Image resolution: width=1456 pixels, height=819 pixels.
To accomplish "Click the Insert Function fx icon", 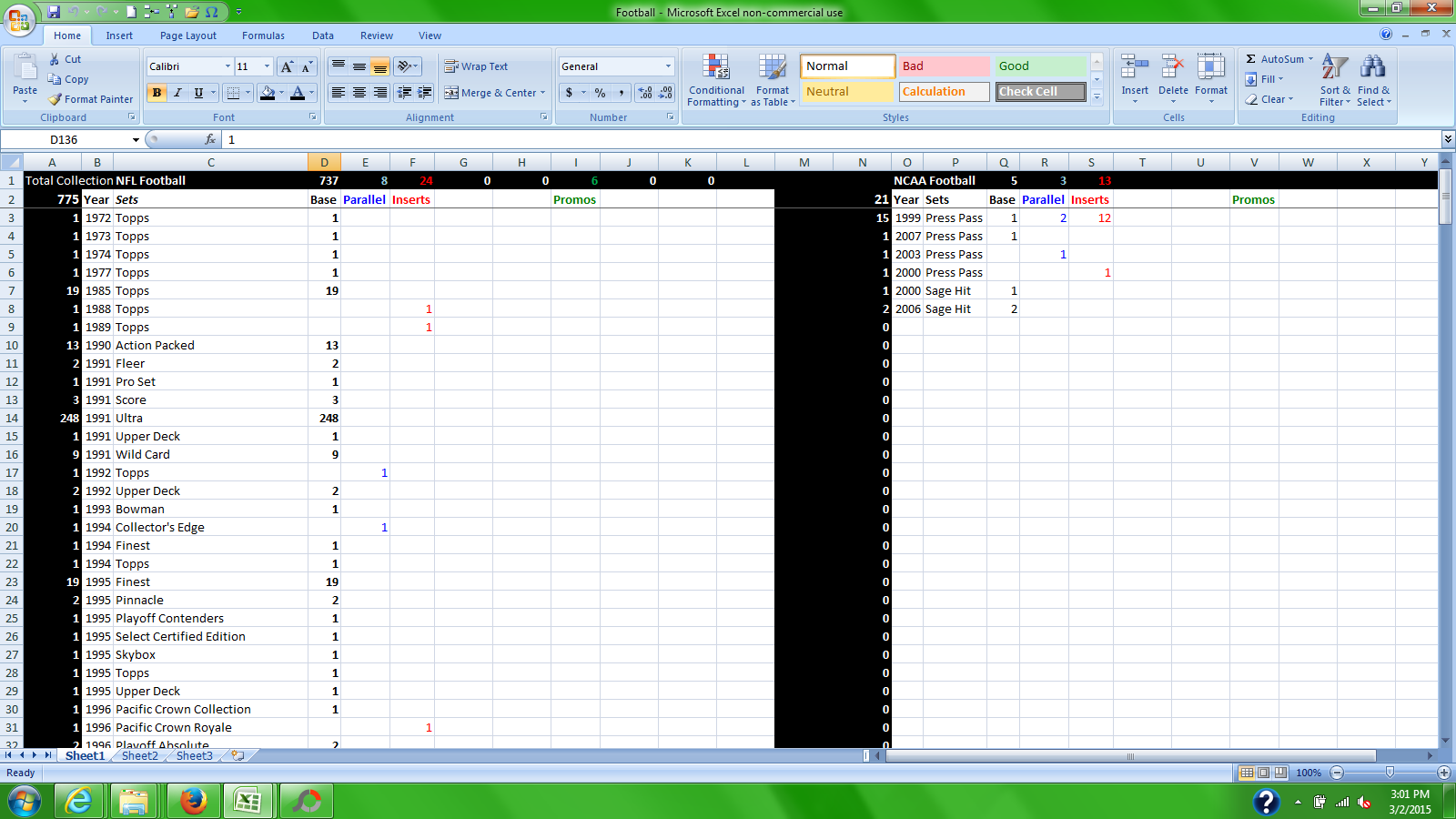I will tap(210, 139).
